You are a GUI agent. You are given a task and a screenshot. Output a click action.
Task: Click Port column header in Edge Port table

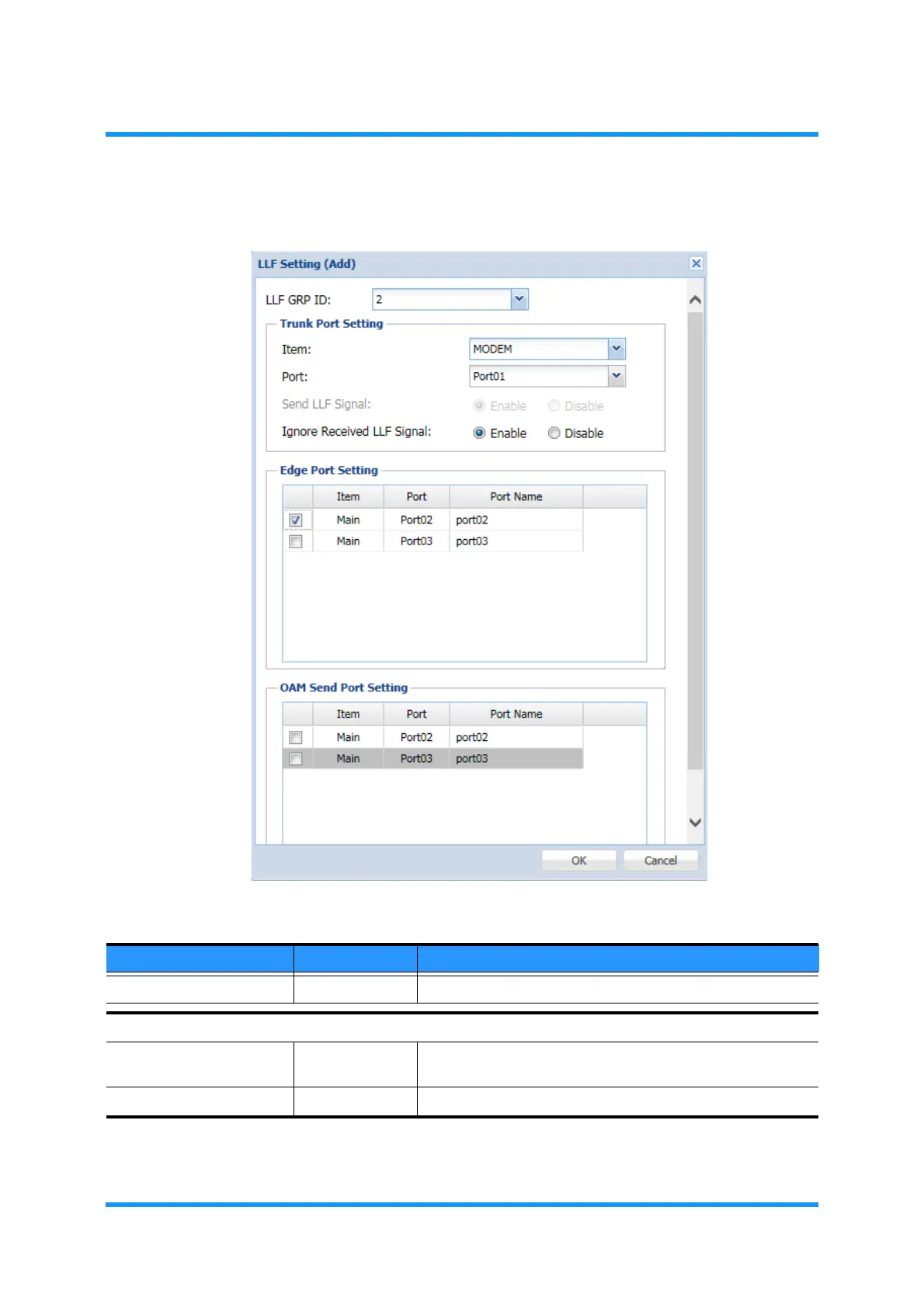[x=416, y=497]
